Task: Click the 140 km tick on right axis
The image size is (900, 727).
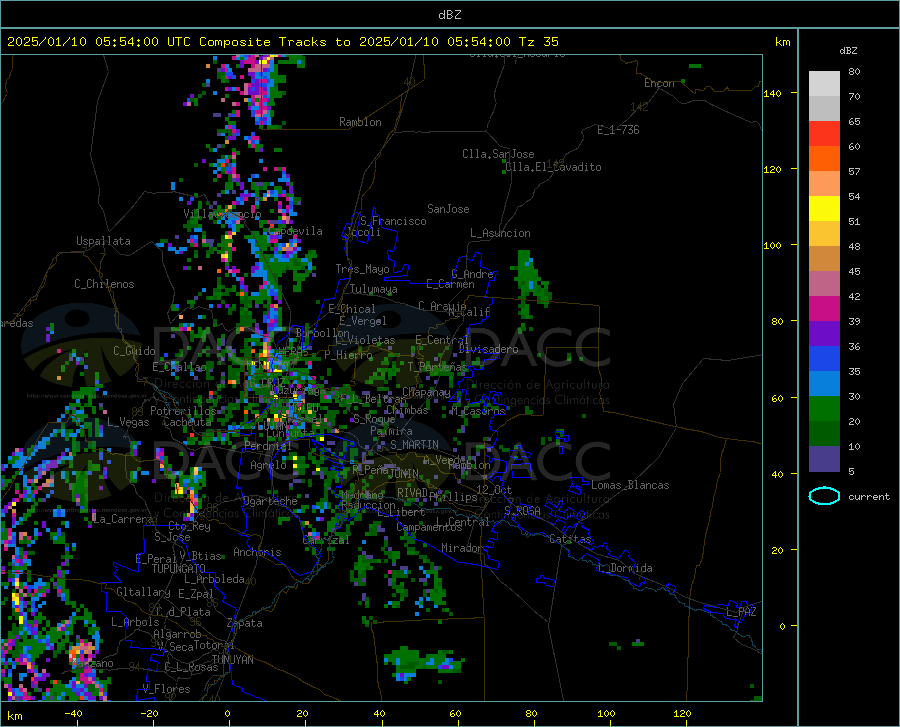Action: tap(772, 94)
